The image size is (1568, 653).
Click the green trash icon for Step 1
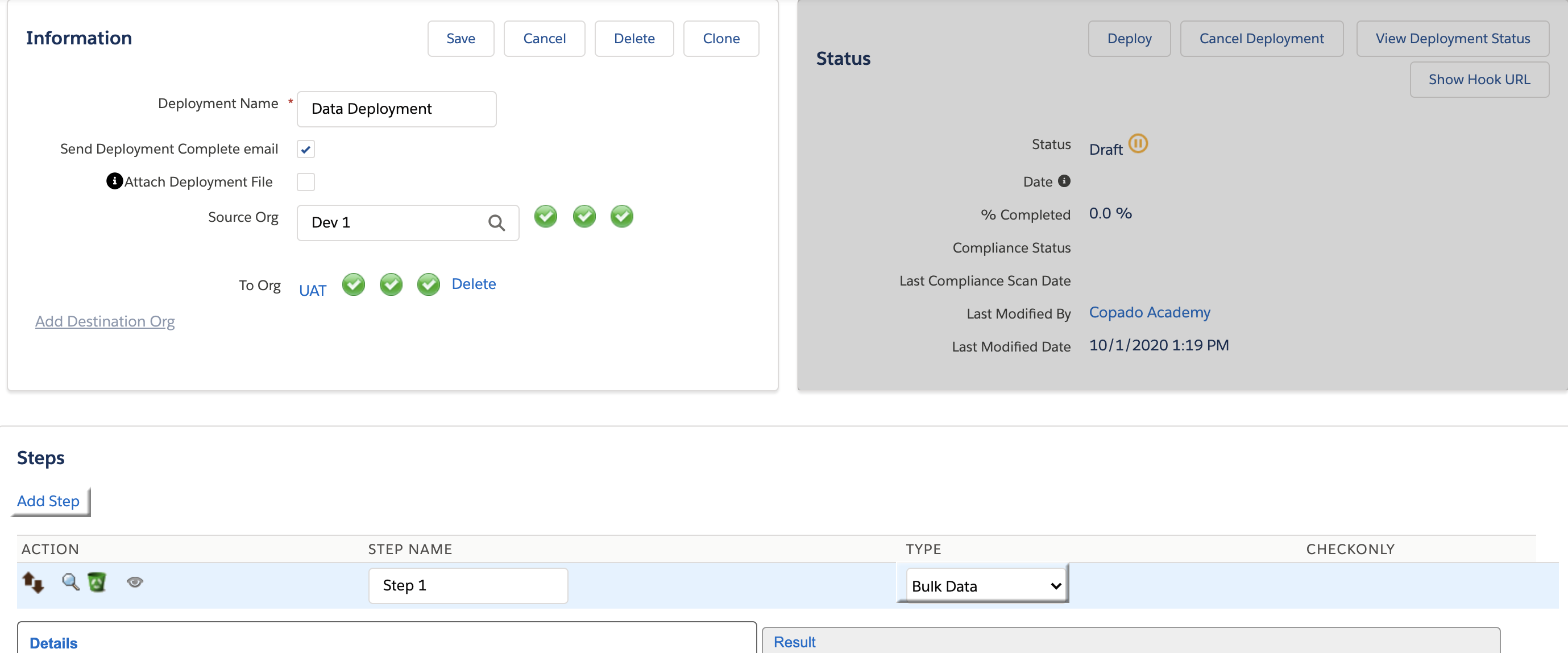coord(97,582)
